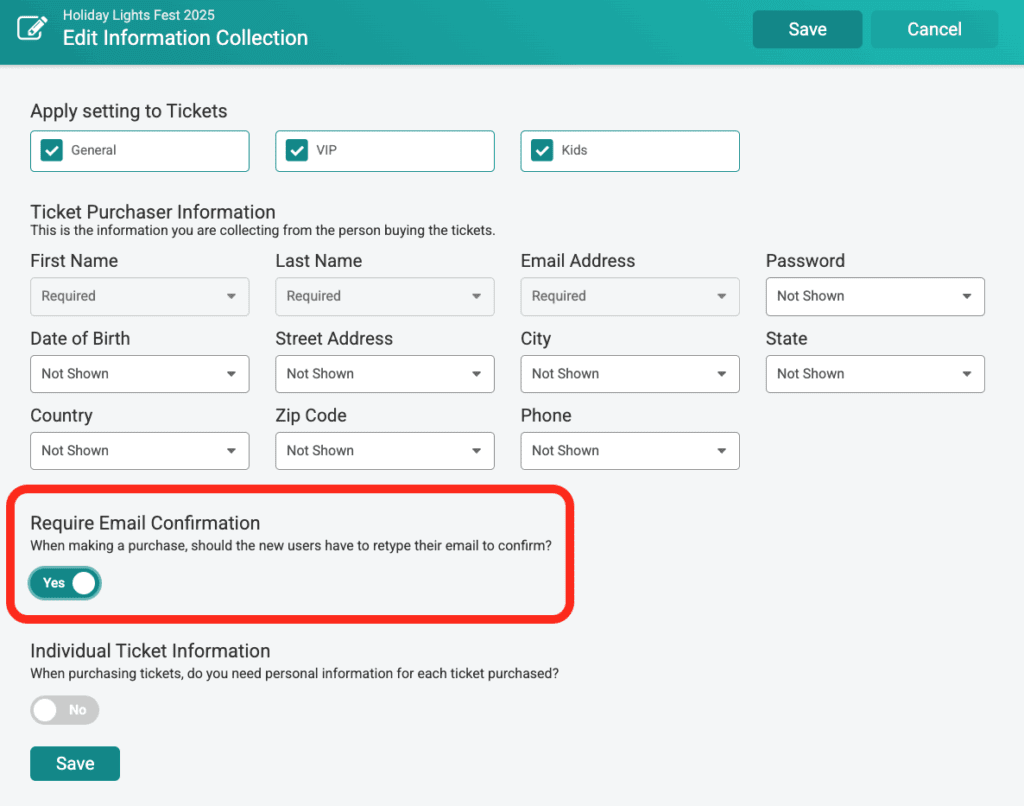Open the Date of Birth dropdown
Image resolution: width=1024 pixels, height=806 pixels.
139,374
